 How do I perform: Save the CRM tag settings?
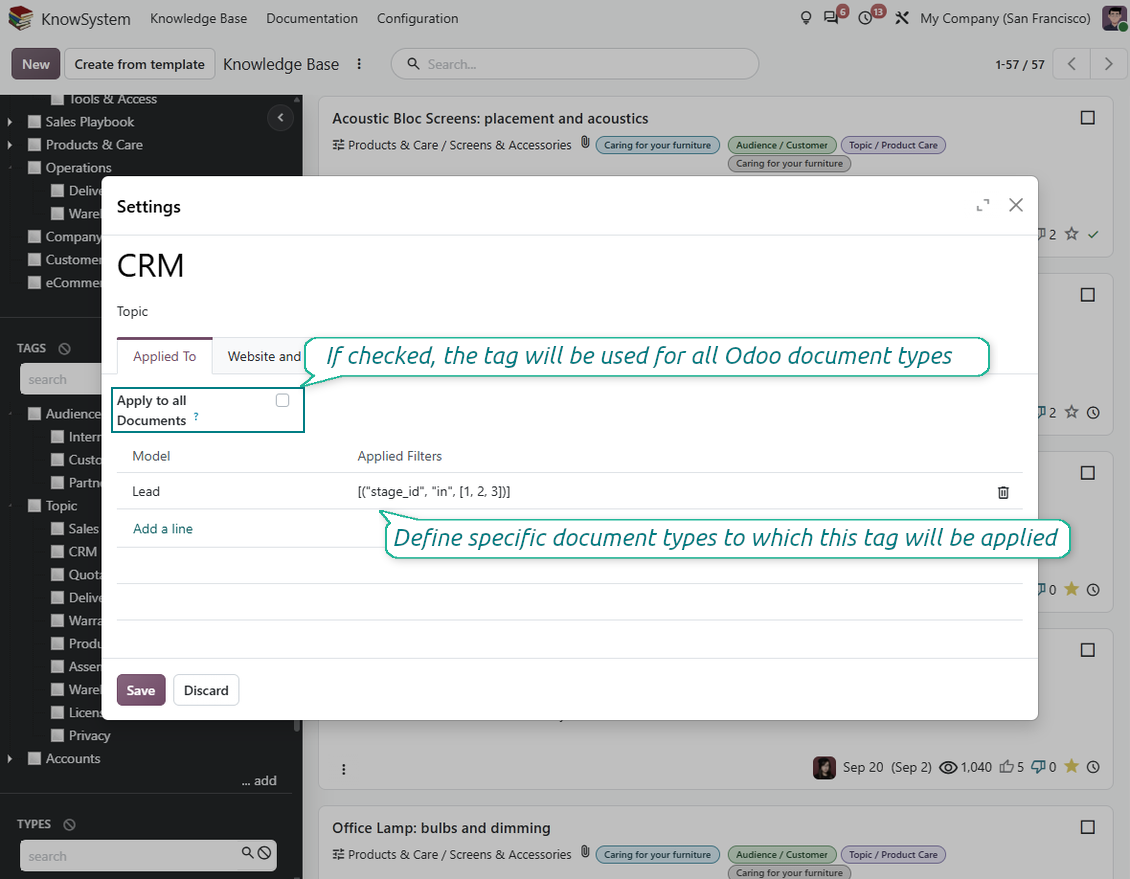141,690
